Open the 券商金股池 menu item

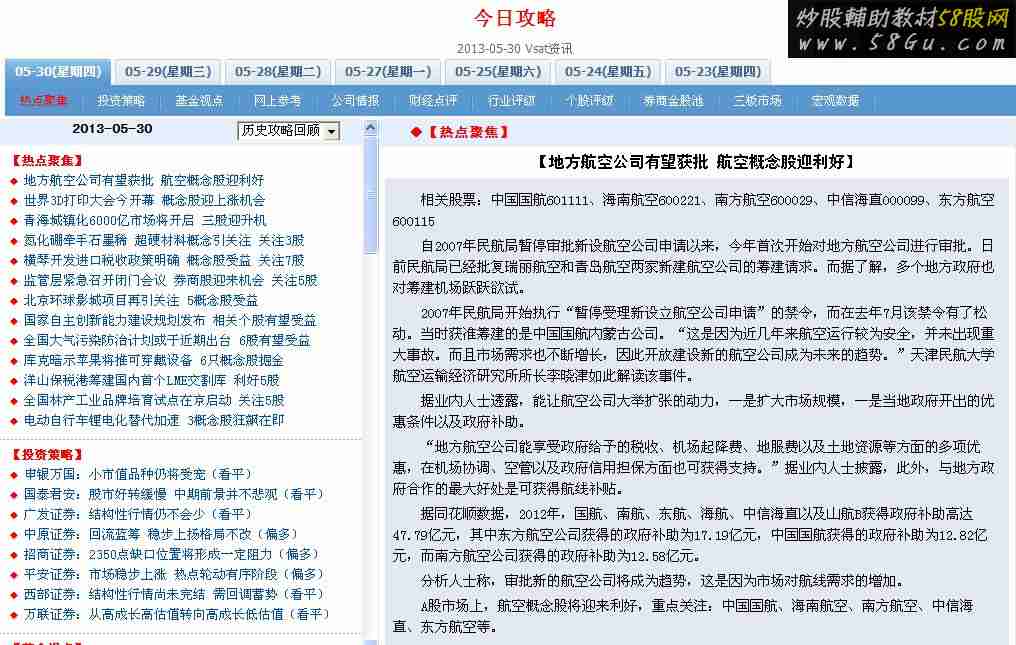click(673, 100)
